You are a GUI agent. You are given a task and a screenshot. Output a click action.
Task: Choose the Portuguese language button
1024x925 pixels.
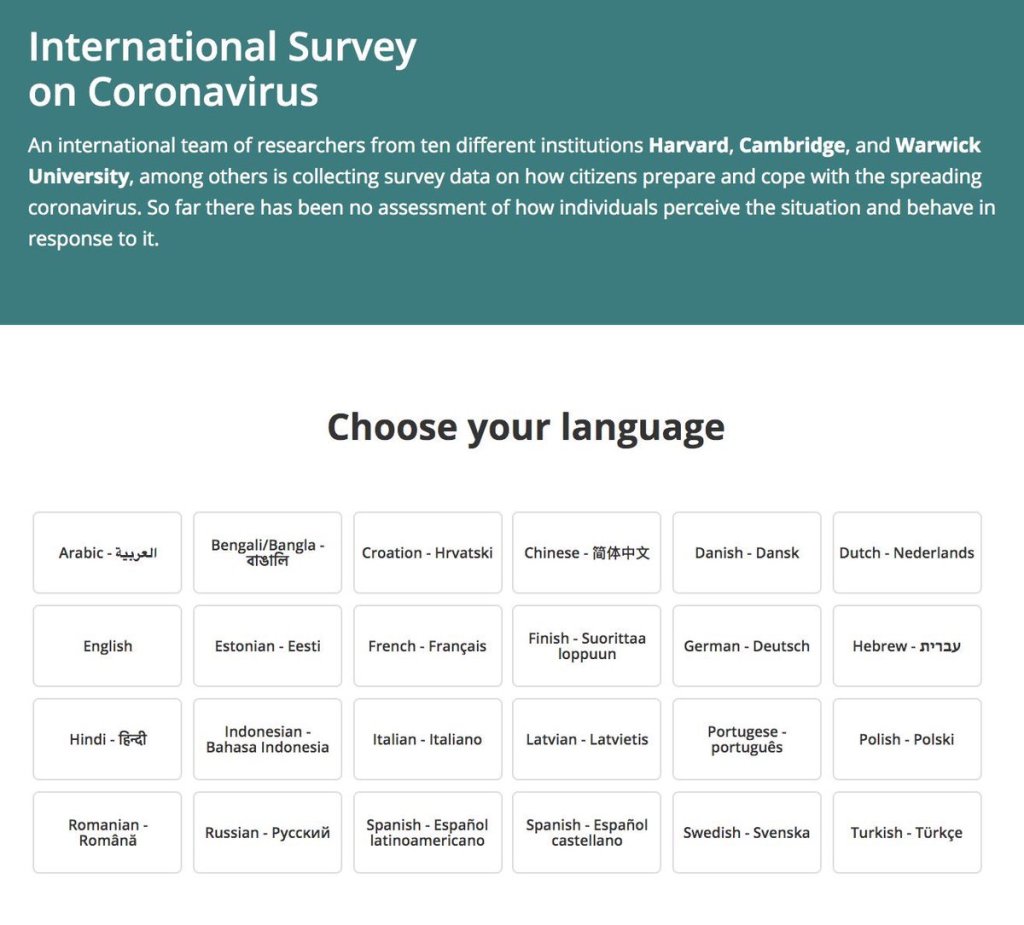(747, 739)
